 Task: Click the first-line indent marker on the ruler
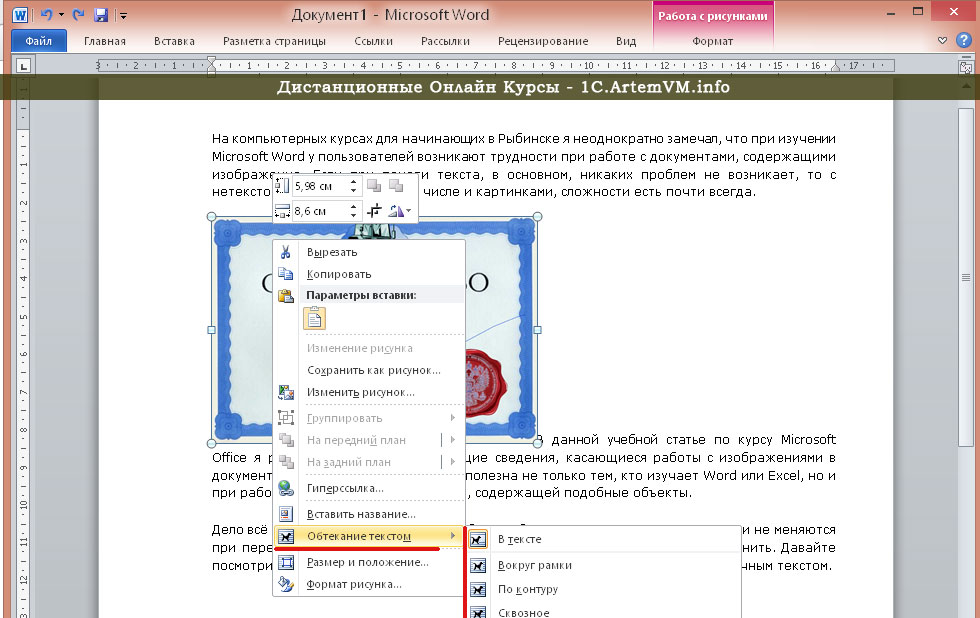[211, 61]
